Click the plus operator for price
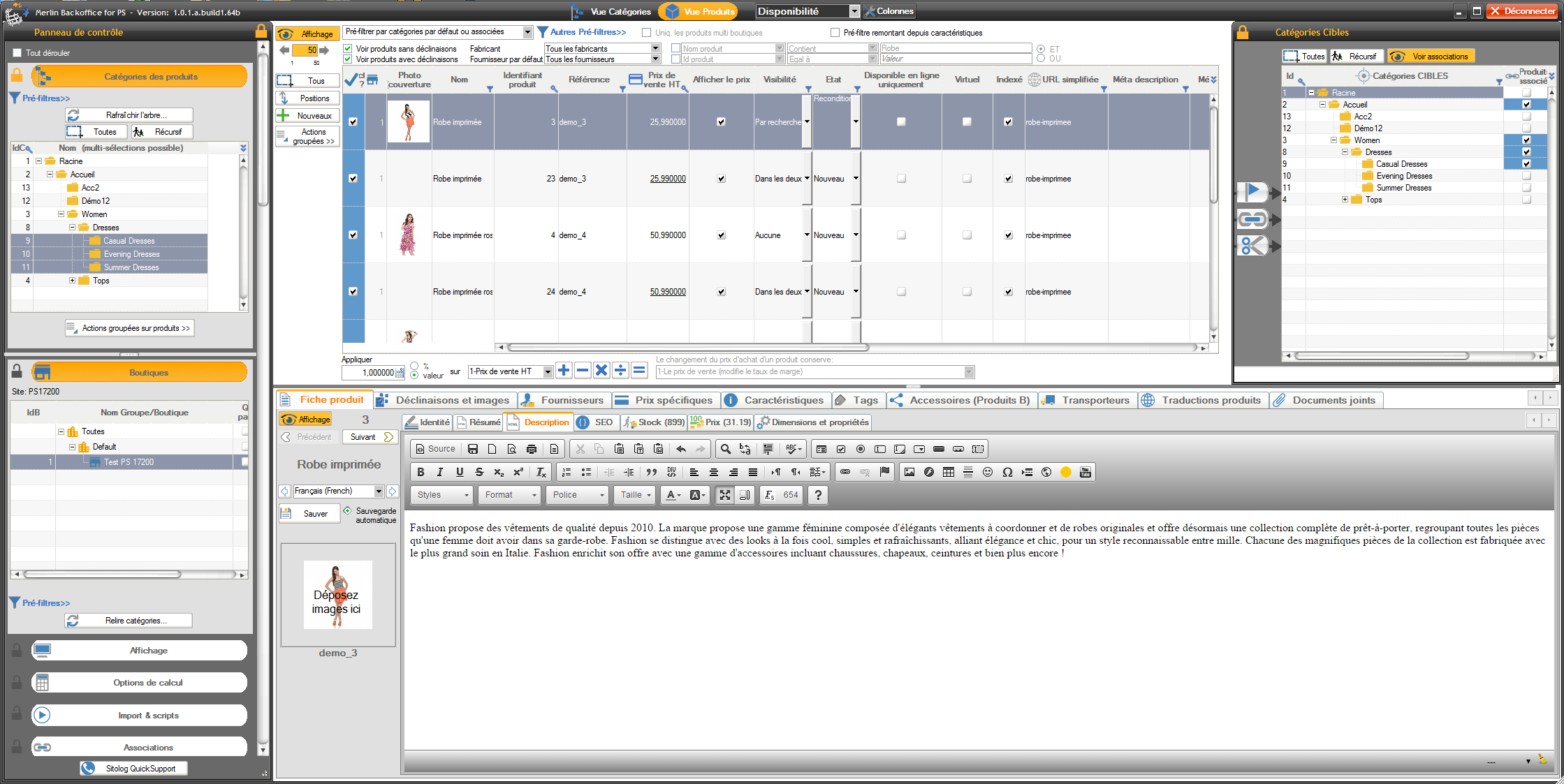The image size is (1564, 784). coord(564,371)
